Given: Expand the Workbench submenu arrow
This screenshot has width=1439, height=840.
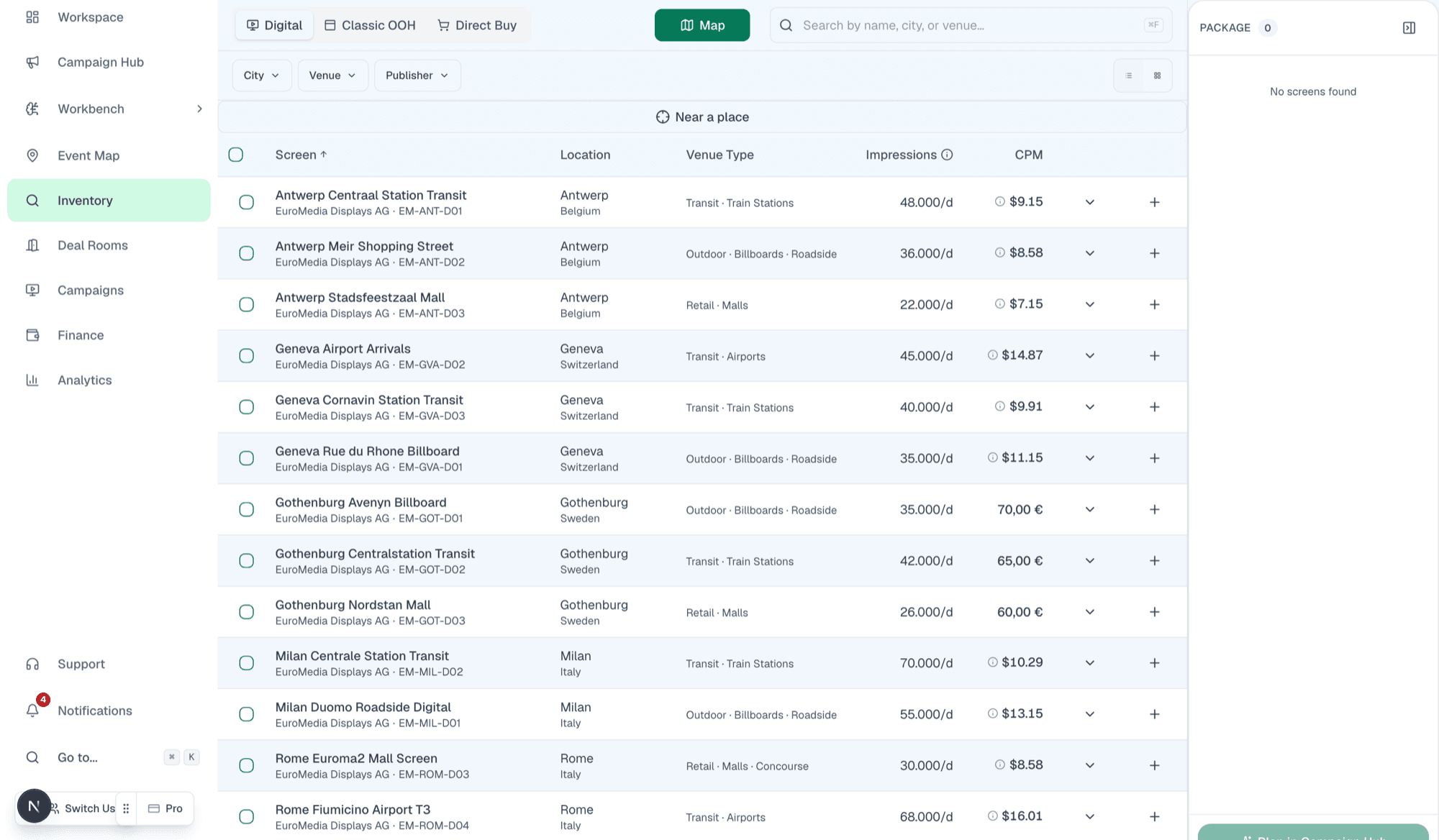Looking at the screenshot, I should (199, 109).
